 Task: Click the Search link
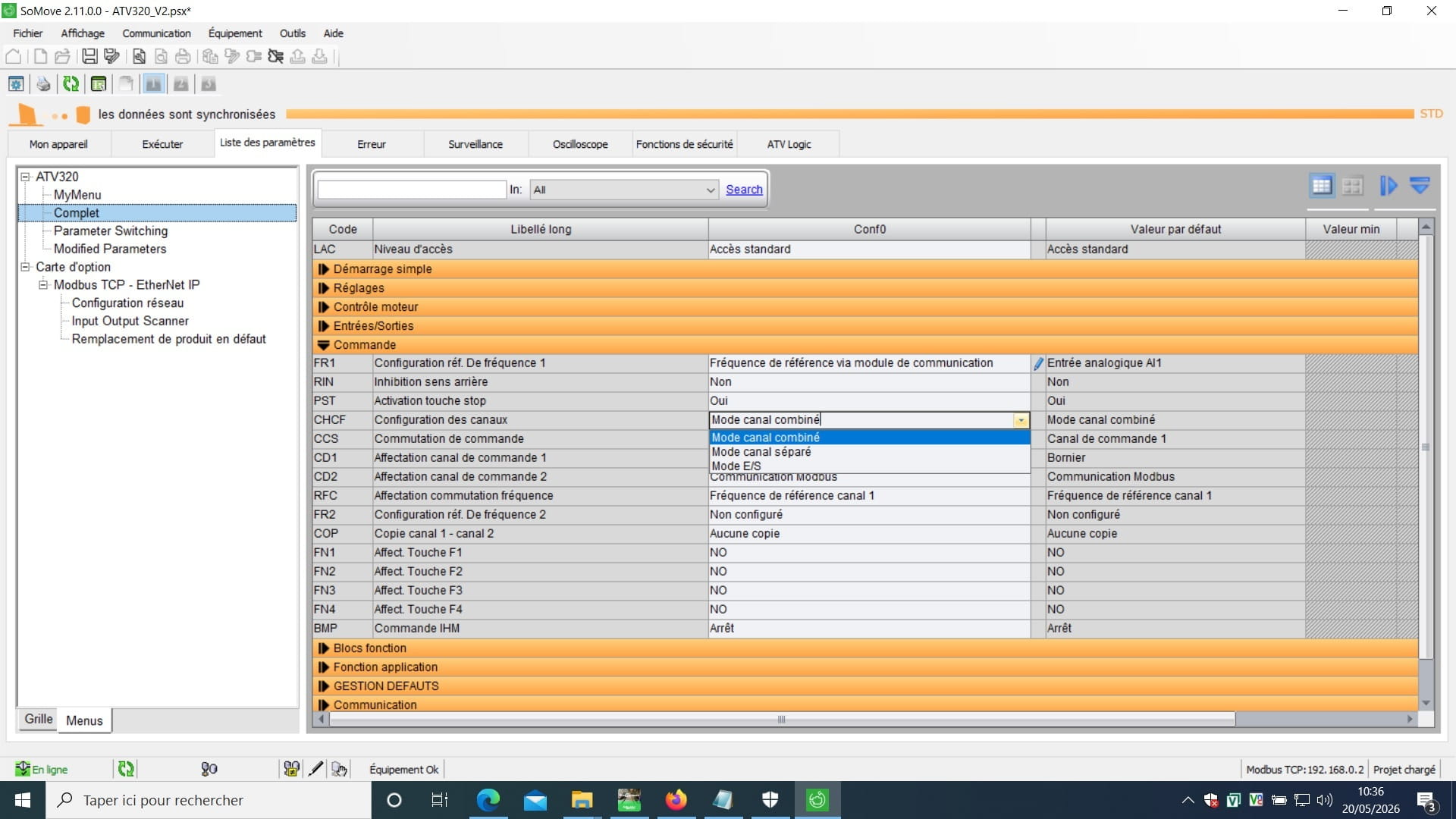tap(744, 190)
